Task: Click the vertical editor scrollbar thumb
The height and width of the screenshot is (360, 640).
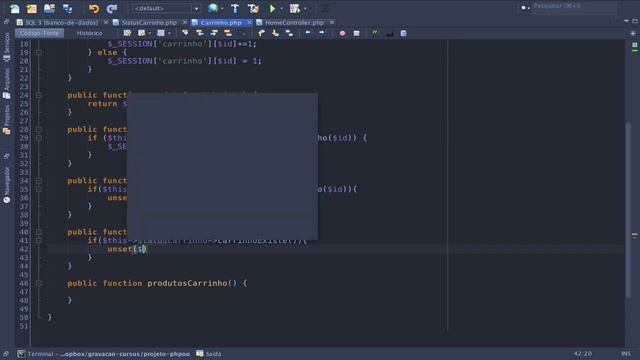Action: 628,209
